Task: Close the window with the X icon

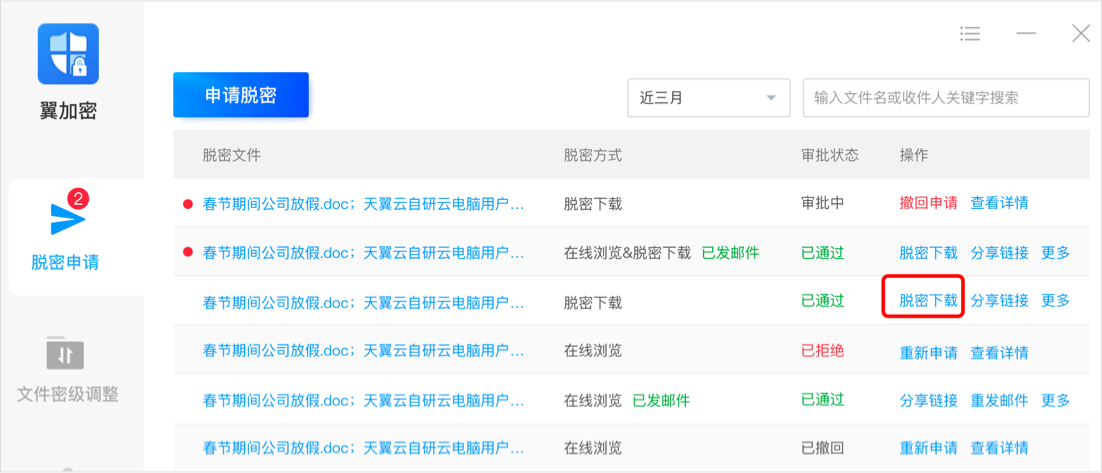Action: [1081, 34]
